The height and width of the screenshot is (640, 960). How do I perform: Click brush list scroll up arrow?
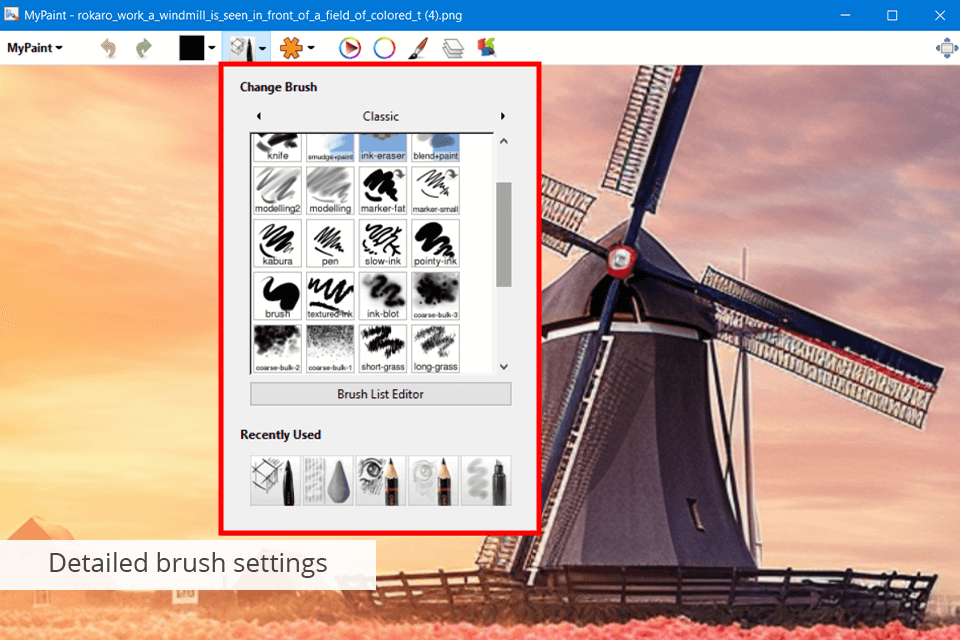click(x=504, y=141)
